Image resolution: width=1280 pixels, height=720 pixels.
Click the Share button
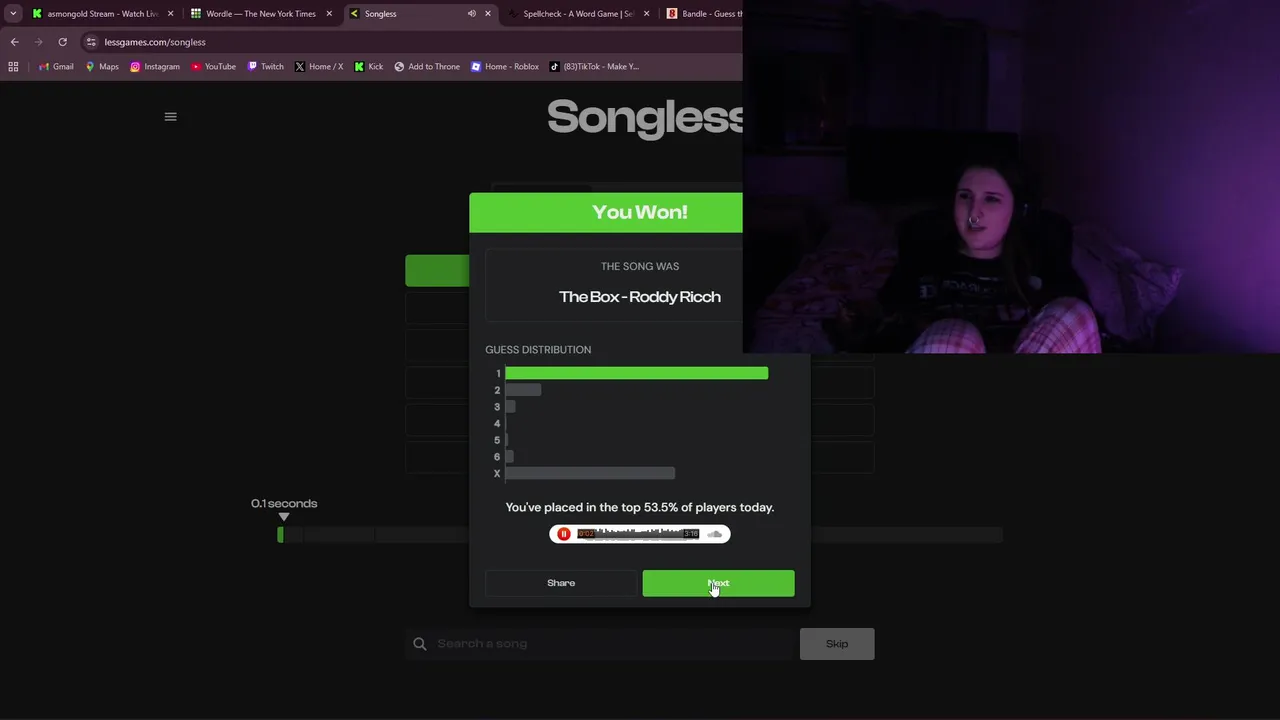pos(561,583)
